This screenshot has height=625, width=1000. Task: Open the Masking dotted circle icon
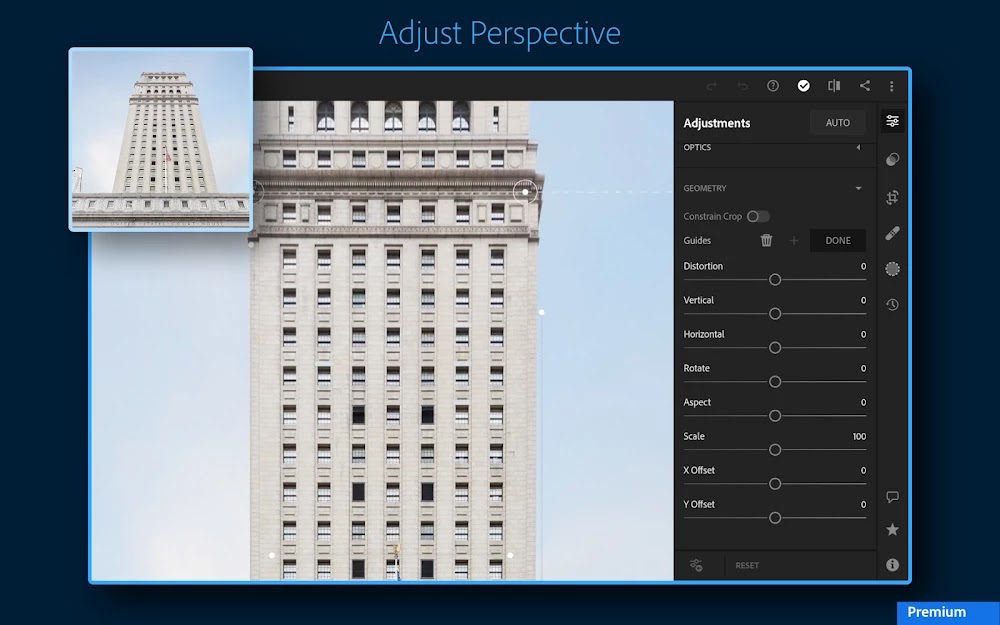[x=892, y=269]
